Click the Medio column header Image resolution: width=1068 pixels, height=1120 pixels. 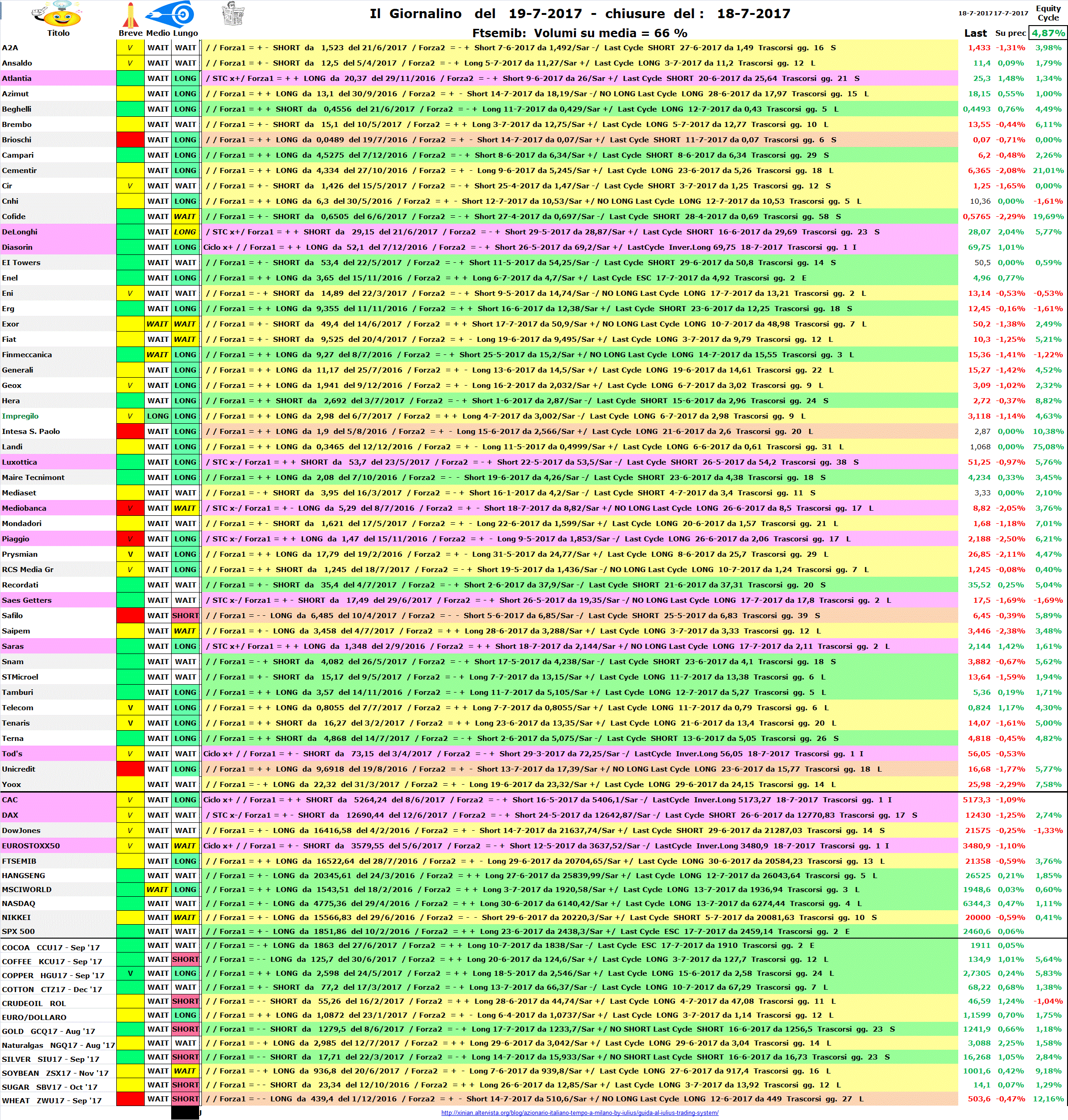coord(158,33)
